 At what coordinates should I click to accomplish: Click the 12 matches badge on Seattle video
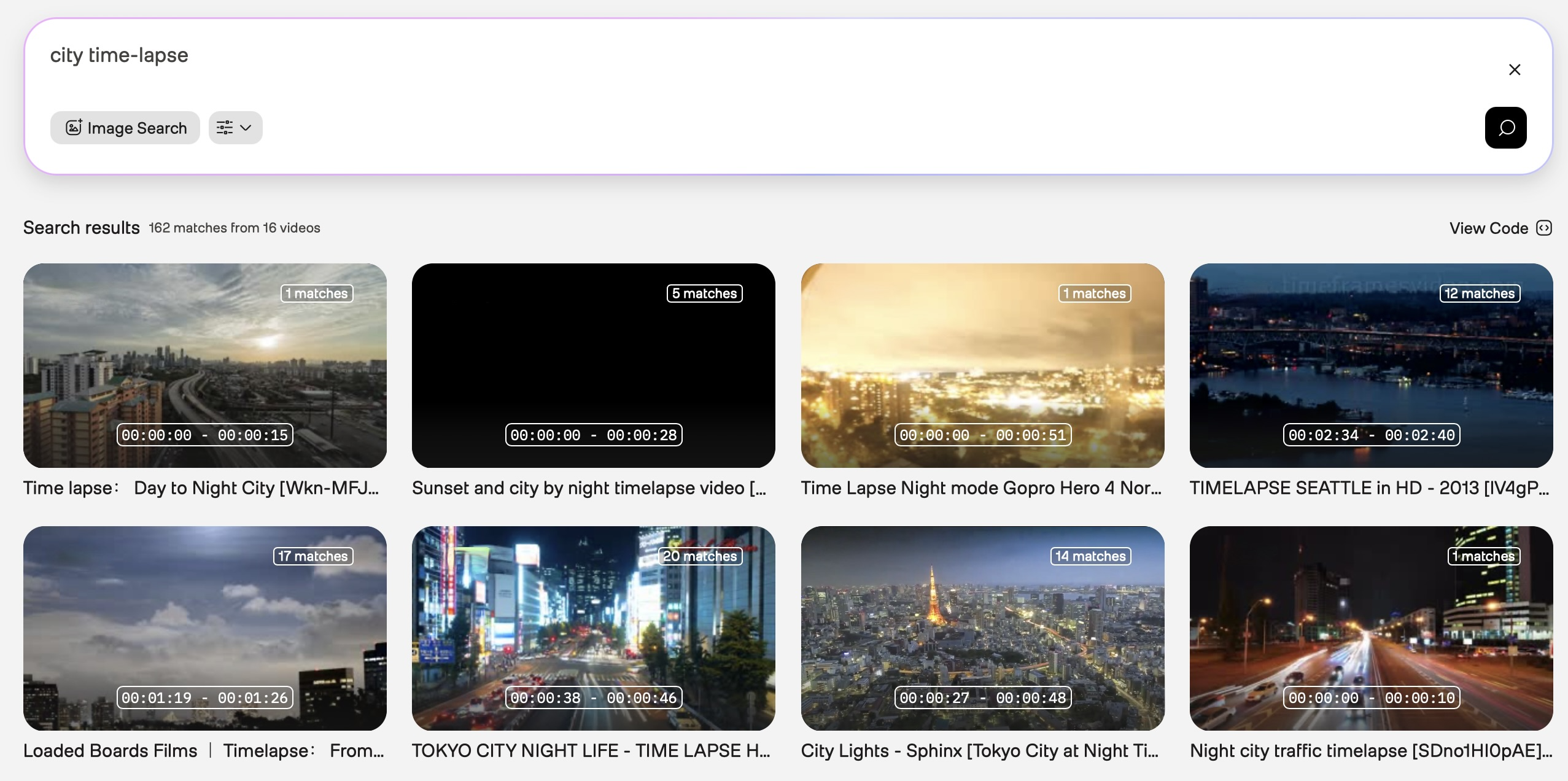pos(1479,293)
